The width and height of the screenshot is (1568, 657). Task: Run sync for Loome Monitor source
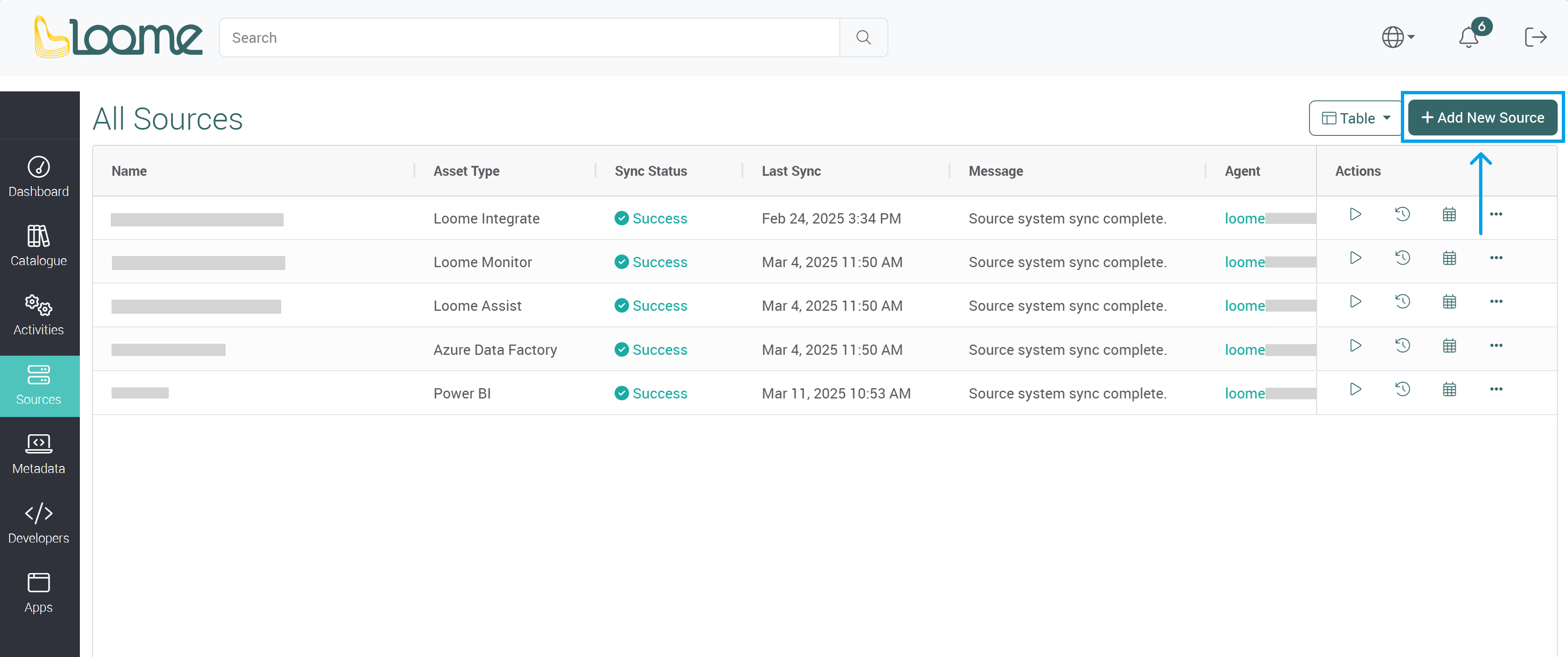pos(1355,258)
